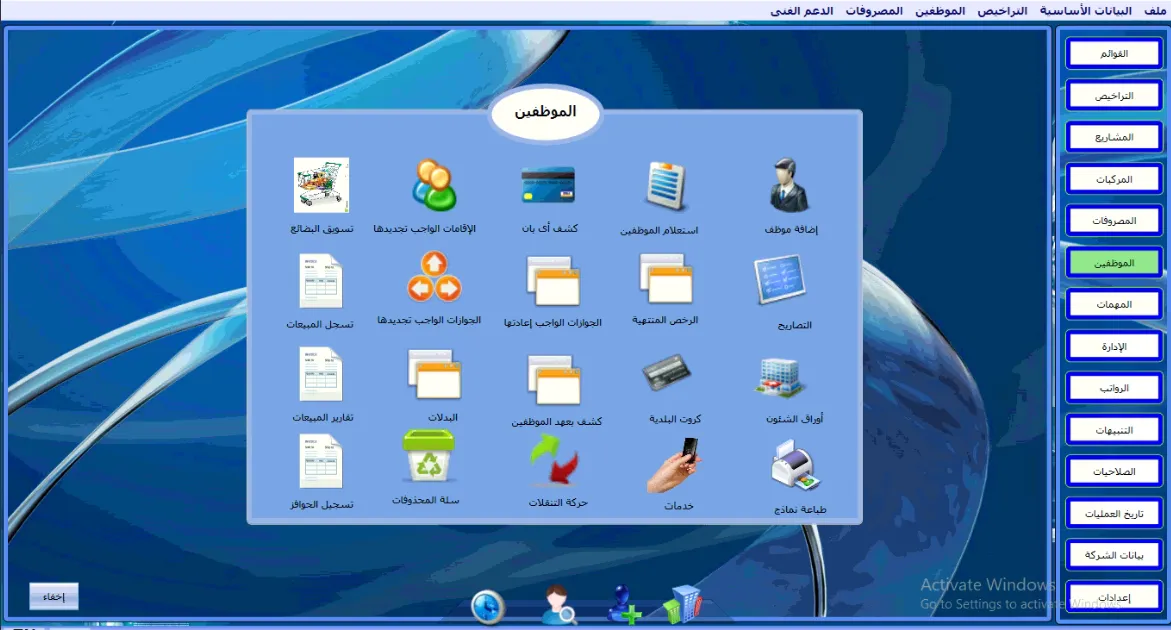
Task: Open كشف بعهد الموظفين icon
Action: pyautogui.click(x=553, y=379)
